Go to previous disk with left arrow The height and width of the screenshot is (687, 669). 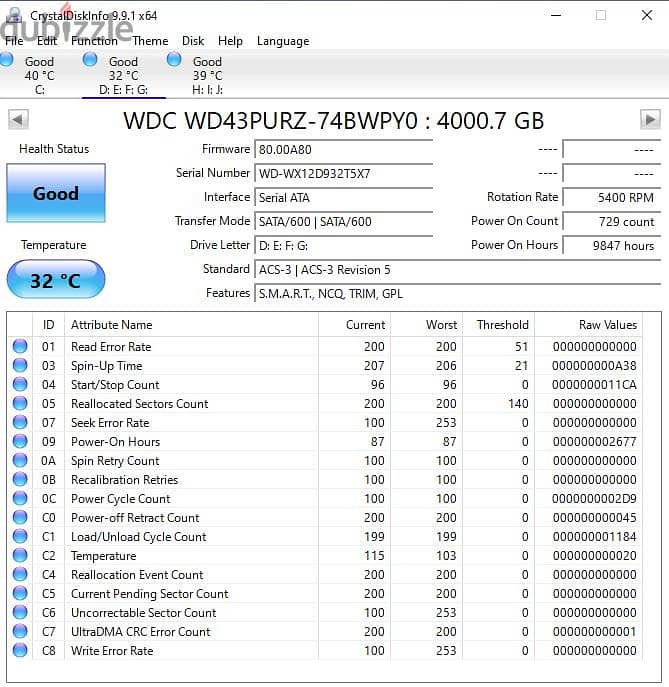pyautogui.click(x=18, y=119)
